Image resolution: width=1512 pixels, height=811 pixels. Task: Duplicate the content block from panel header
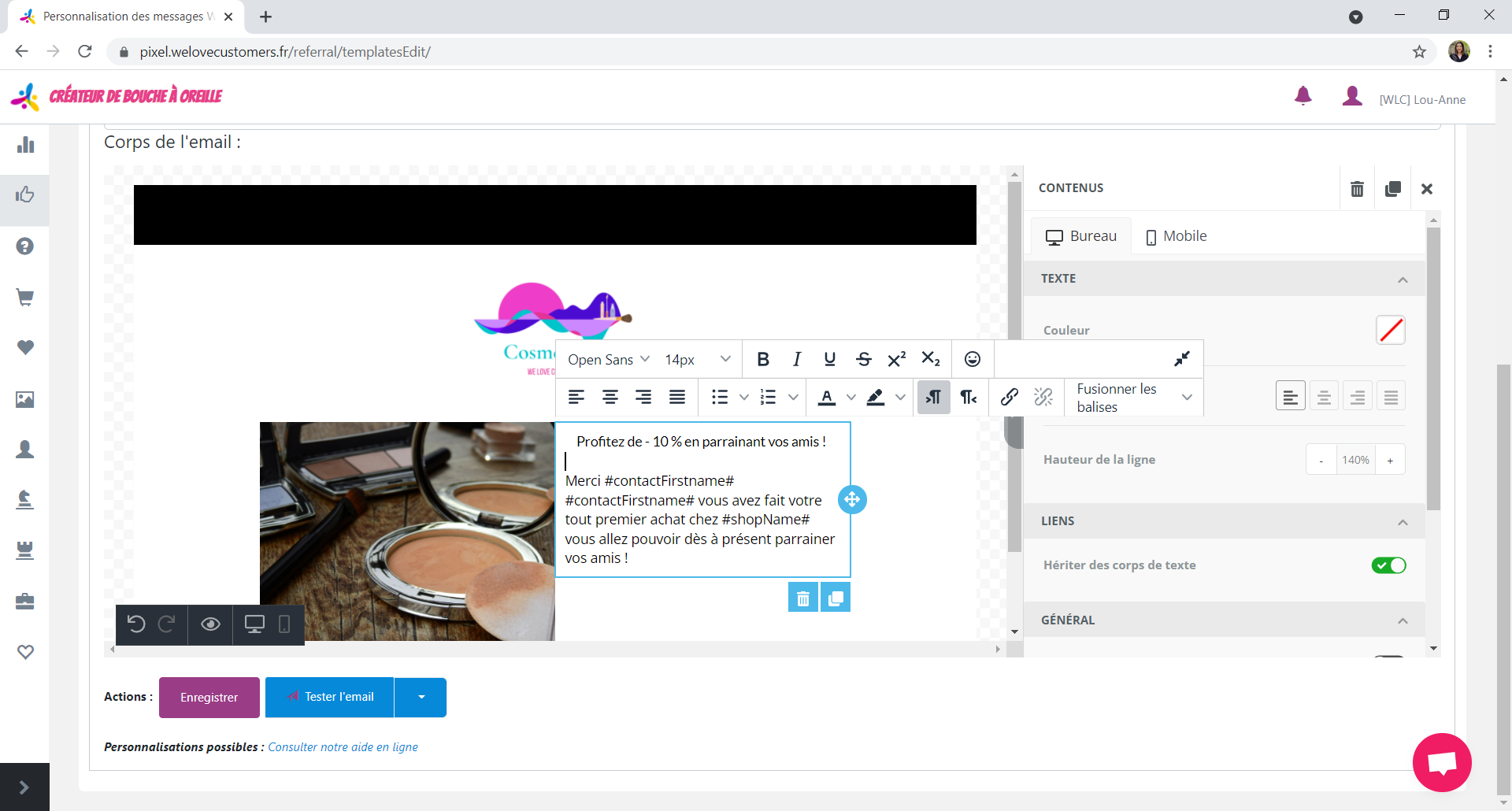pos(1392,189)
